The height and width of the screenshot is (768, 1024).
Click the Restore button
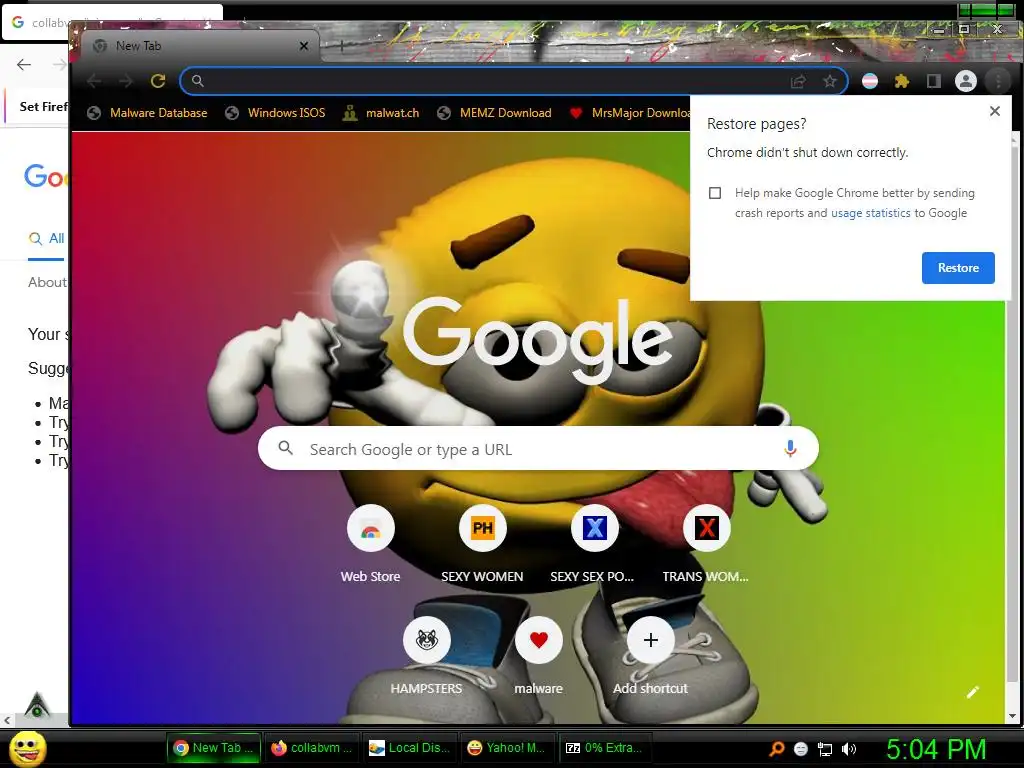pos(958,268)
